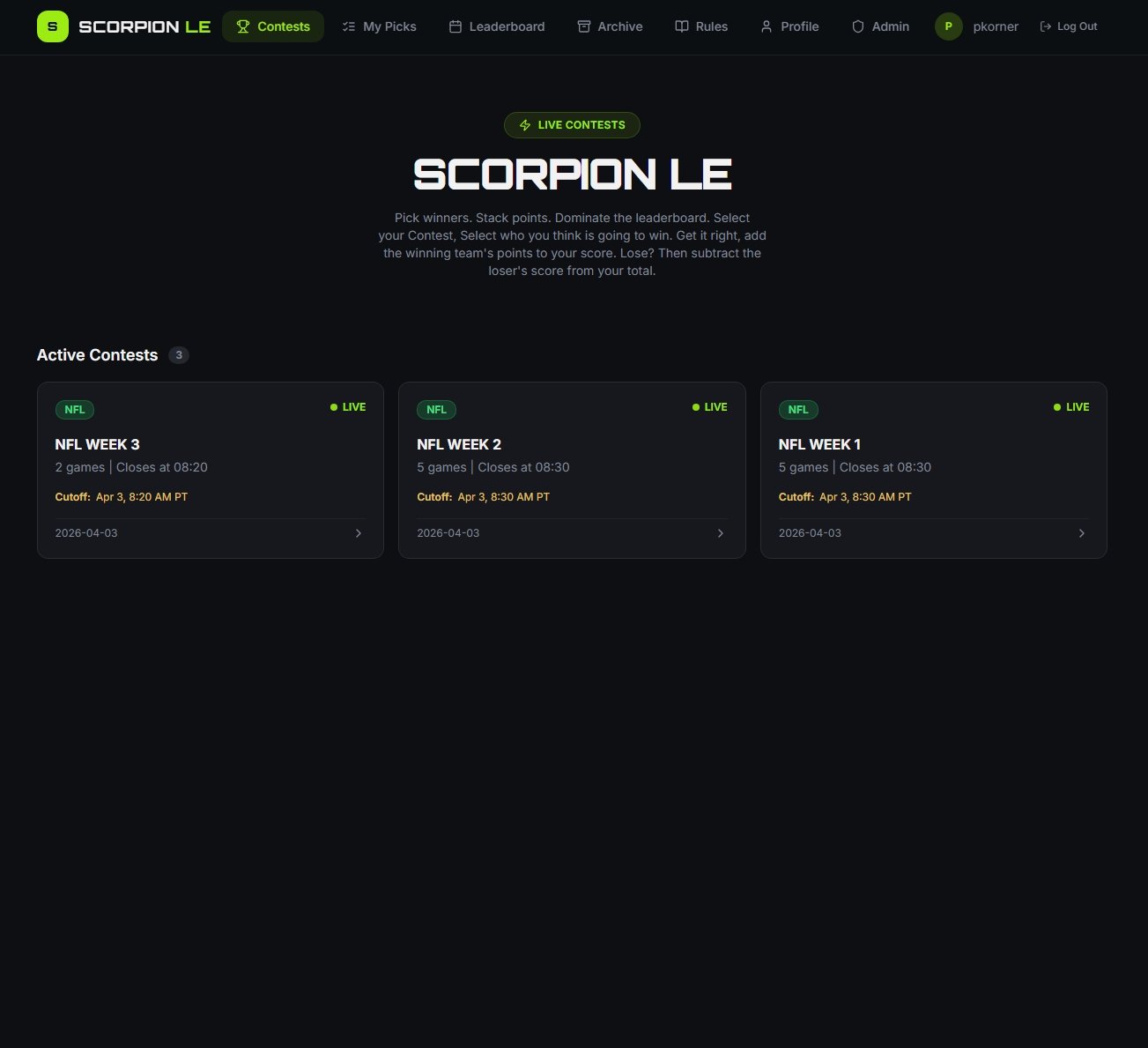The width and height of the screenshot is (1148, 1048).
Task: Click the NFL tag on Week 1 card
Action: click(798, 410)
